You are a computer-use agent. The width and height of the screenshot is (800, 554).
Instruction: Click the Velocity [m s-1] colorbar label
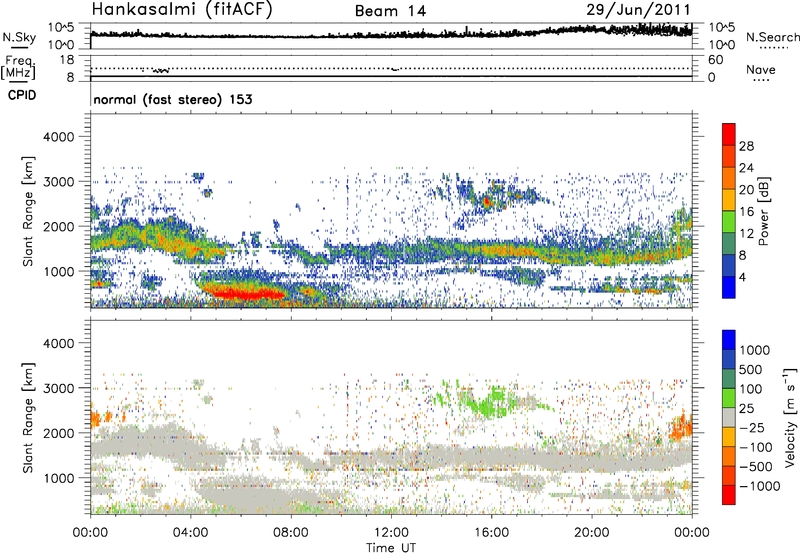coord(790,417)
